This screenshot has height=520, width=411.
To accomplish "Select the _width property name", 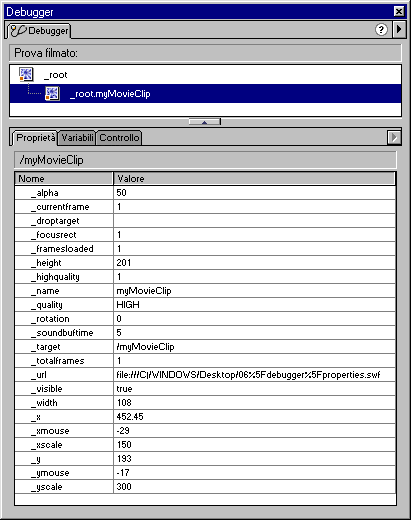I will pyautogui.click(x=44, y=403).
